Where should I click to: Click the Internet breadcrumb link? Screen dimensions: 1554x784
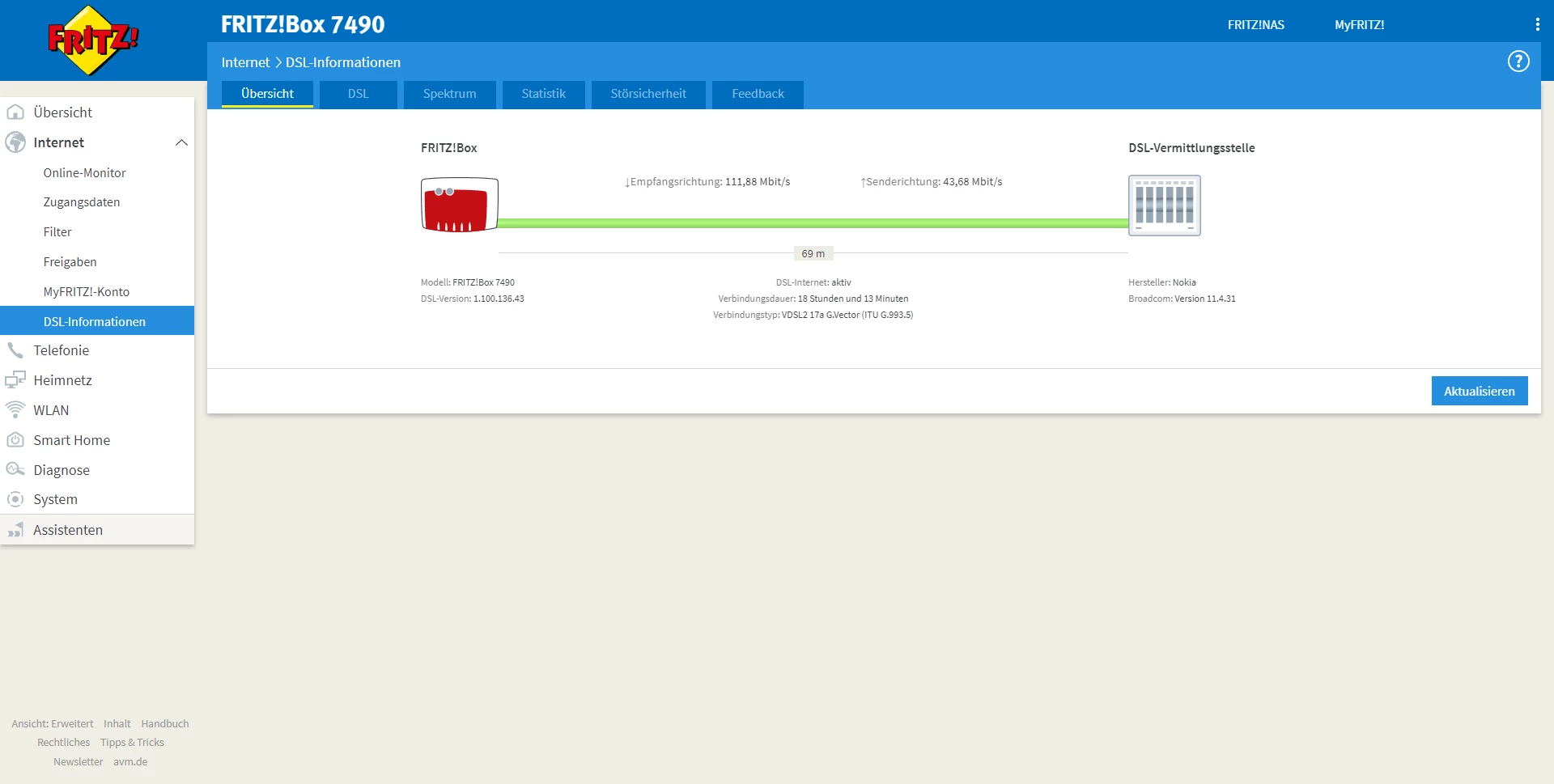pos(246,62)
